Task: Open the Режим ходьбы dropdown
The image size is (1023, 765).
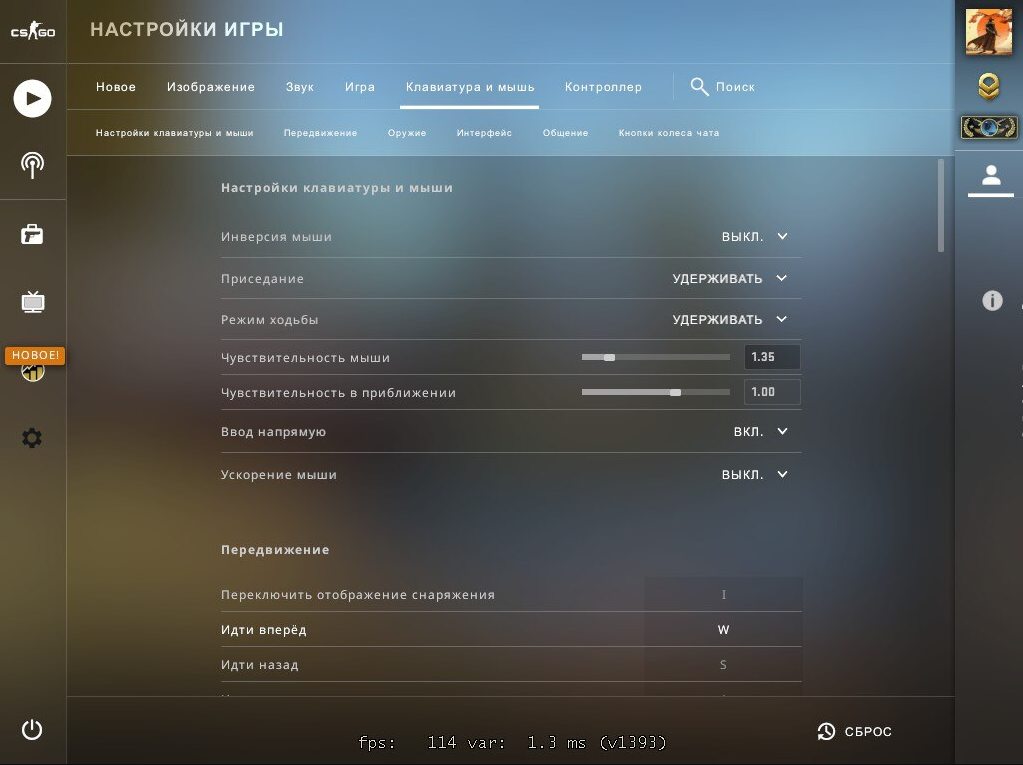Action: (729, 320)
